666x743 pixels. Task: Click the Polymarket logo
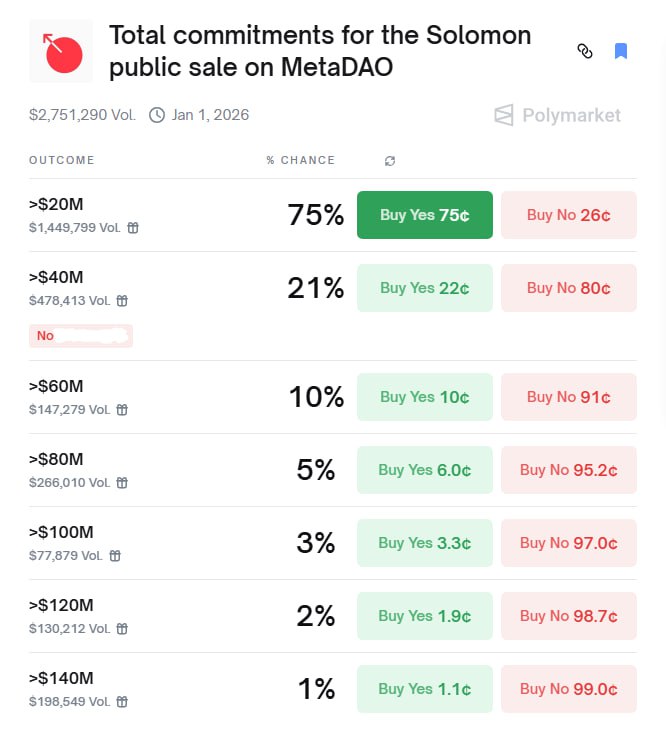coord(557,115)
